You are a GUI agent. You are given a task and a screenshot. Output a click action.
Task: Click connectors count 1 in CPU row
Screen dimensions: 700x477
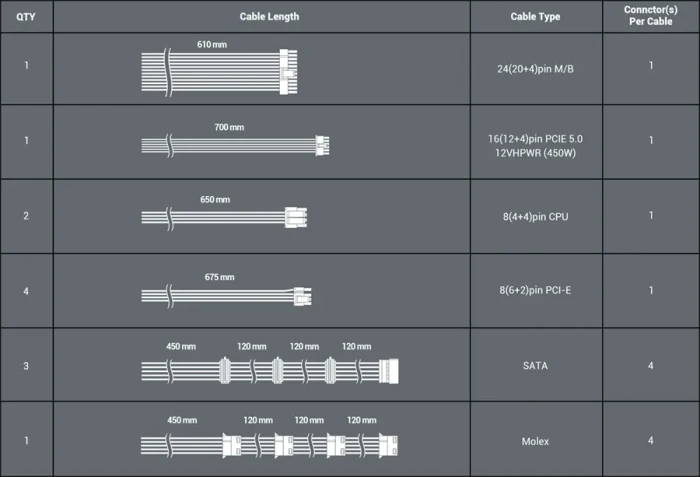651,216
